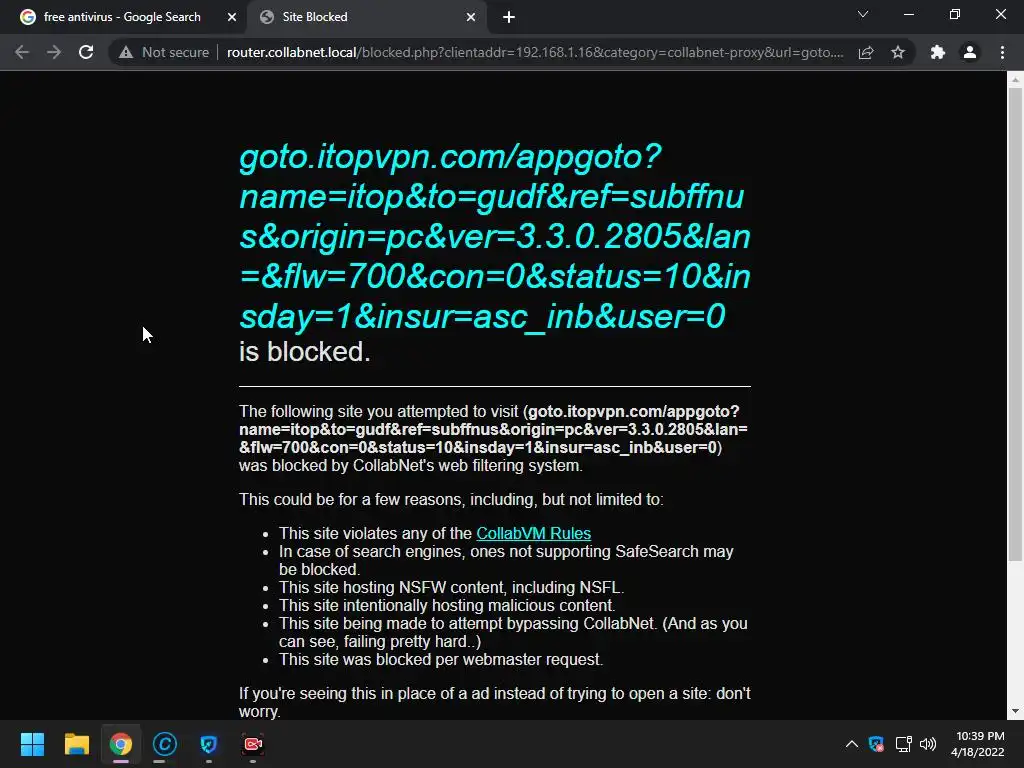
Task: Click 'This site hosting NSFW content' line
Action: [451, 587]
